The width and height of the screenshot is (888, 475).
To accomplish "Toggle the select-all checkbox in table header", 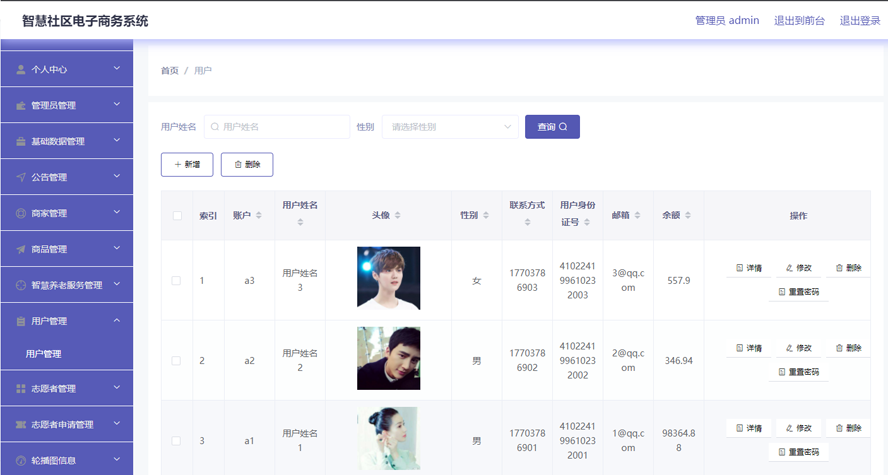I will (177, 216).
